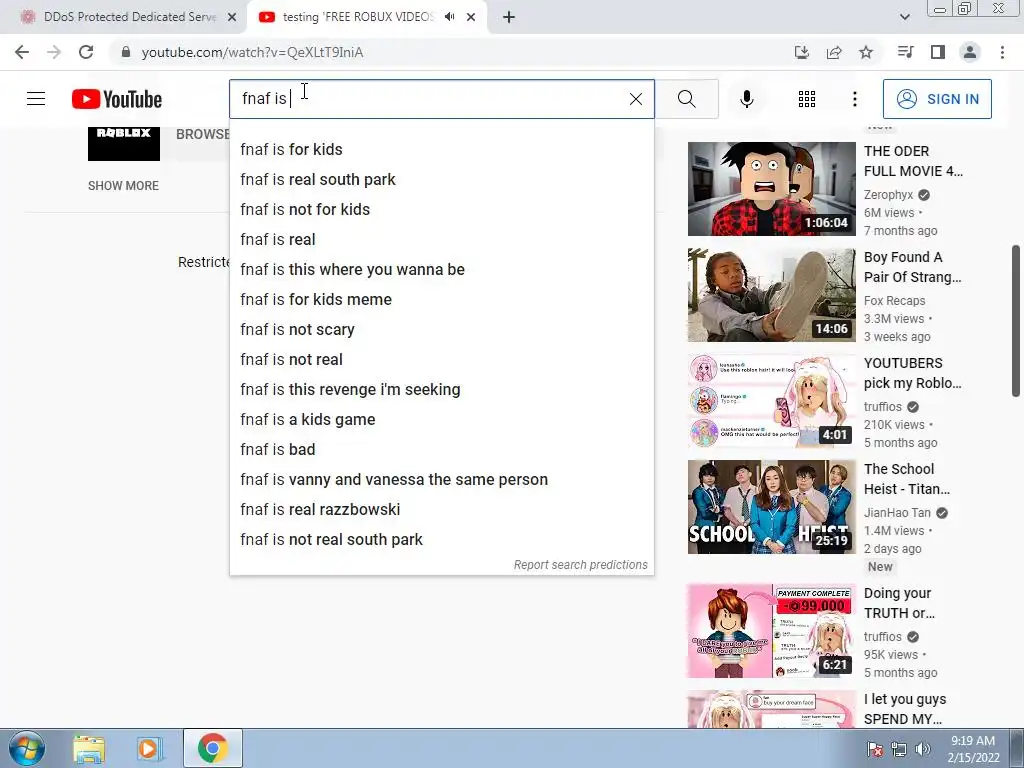View site info via the padlock icon
1024x768 pixels.
[x=126, y=52]
